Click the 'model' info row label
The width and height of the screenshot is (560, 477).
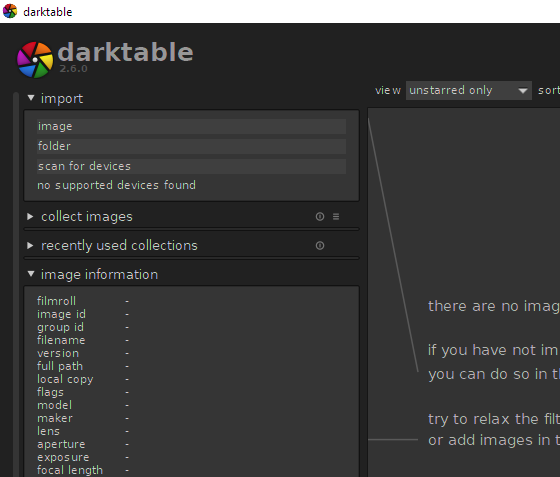pyautogui.click(x=55, y=405)
